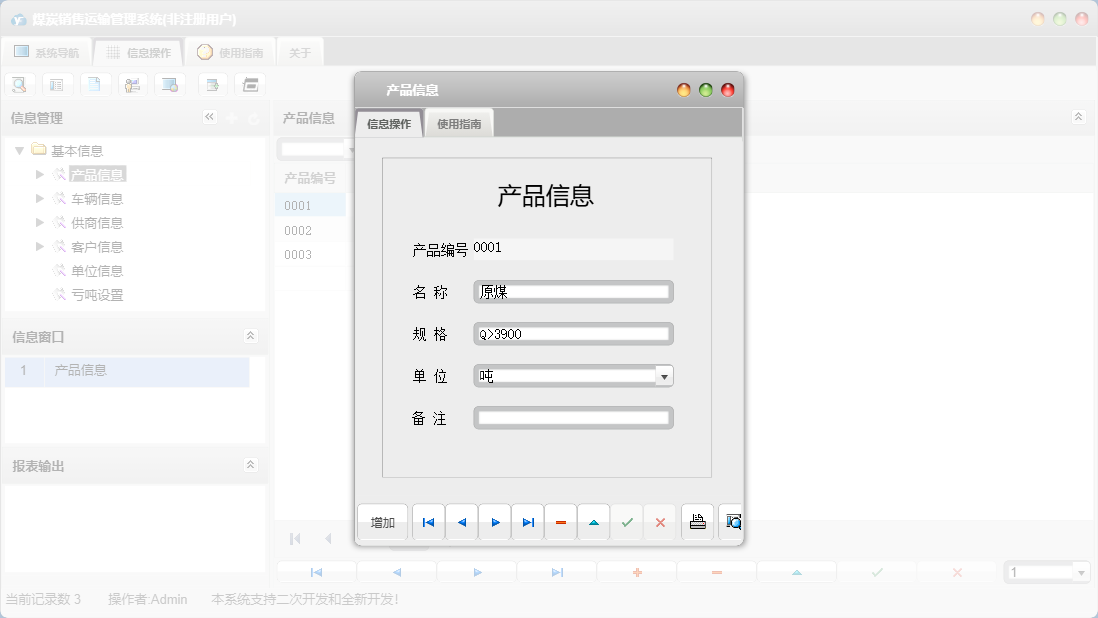Jump to first record in the product dialog
Screen dimensions: 1098x618
pyautogui.click(x=428, y=522)
